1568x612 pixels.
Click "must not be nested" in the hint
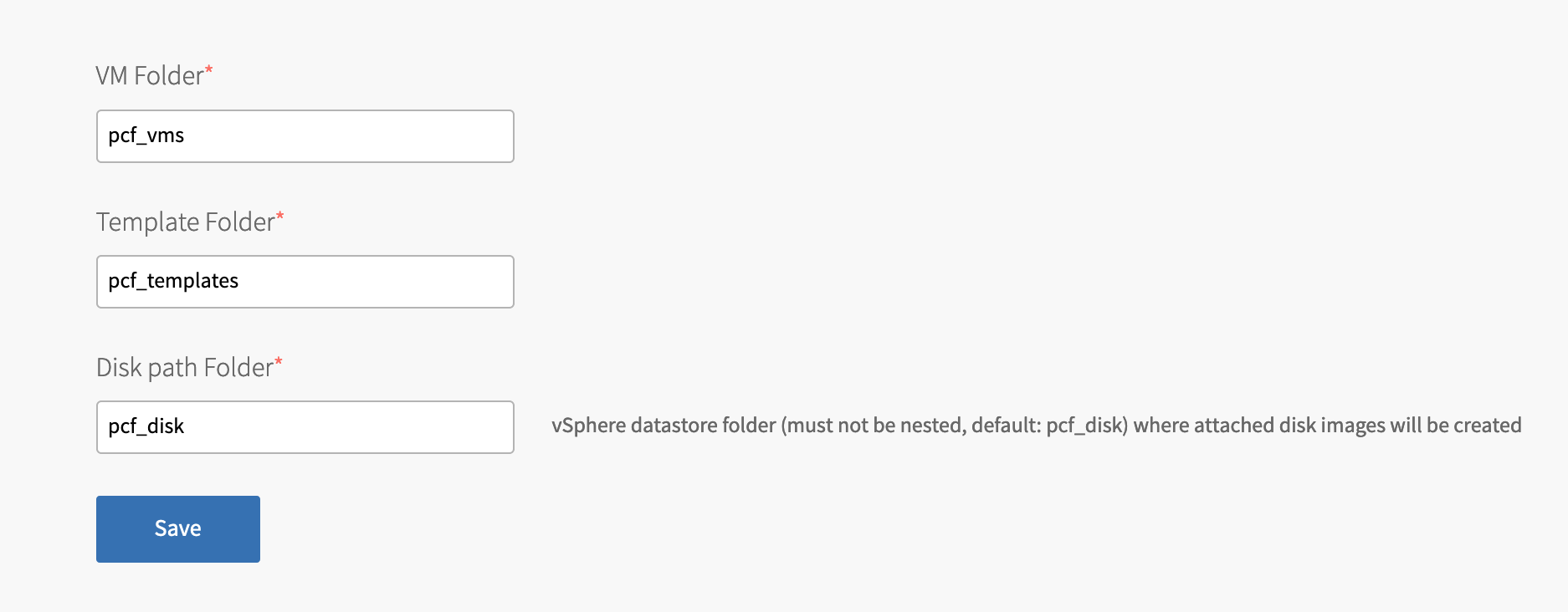[x=874, y=426]
